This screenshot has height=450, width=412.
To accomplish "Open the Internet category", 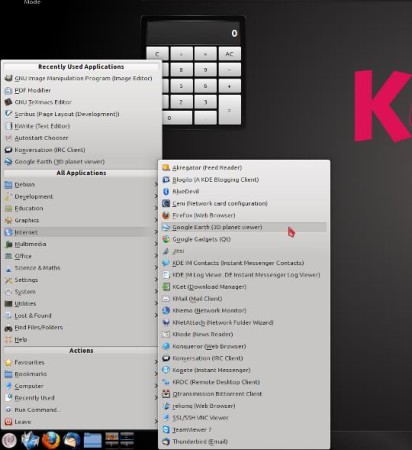I will (x=81, y=232).
